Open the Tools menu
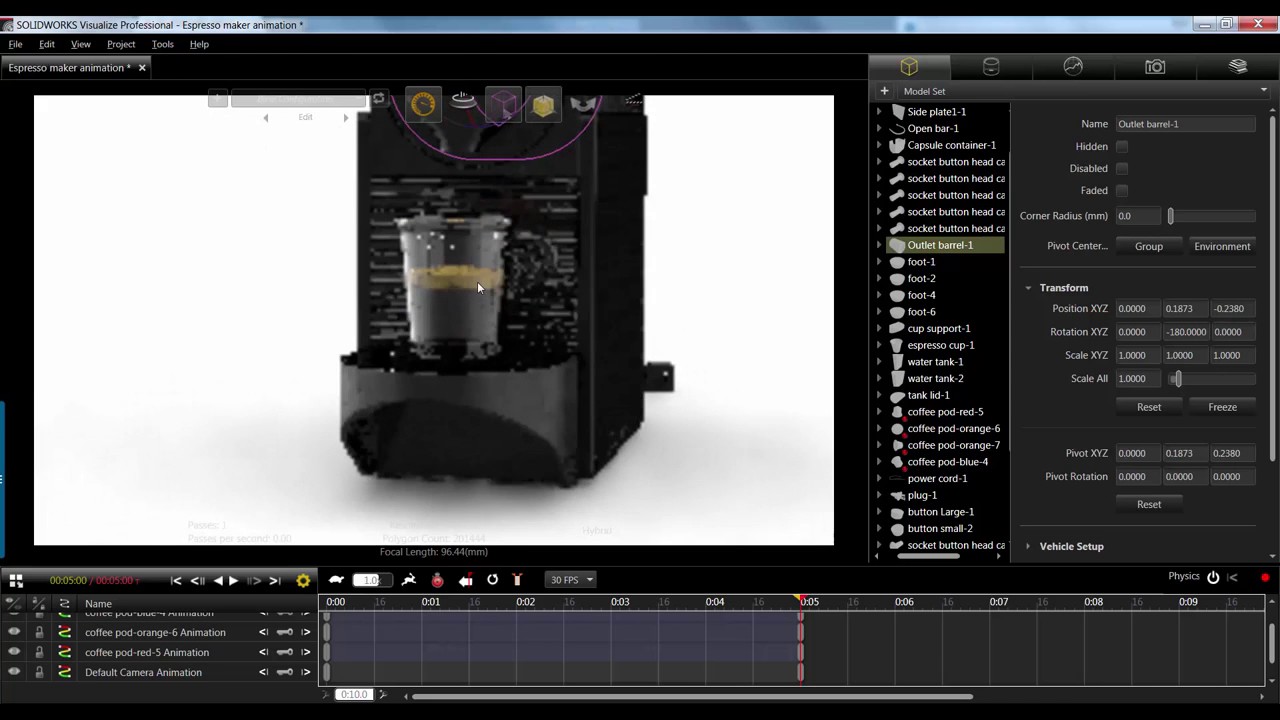This screenshot has height=720, width=1280. pos(162,44)
